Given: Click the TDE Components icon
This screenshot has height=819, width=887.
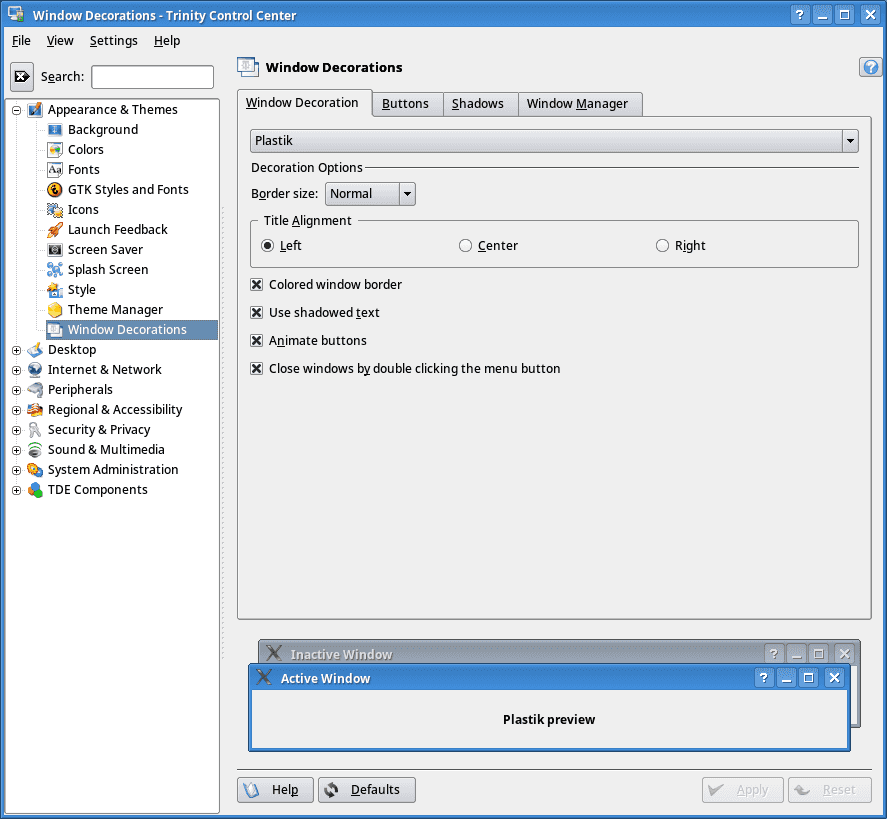Looking at the screenshot, I should click(35, 490).
